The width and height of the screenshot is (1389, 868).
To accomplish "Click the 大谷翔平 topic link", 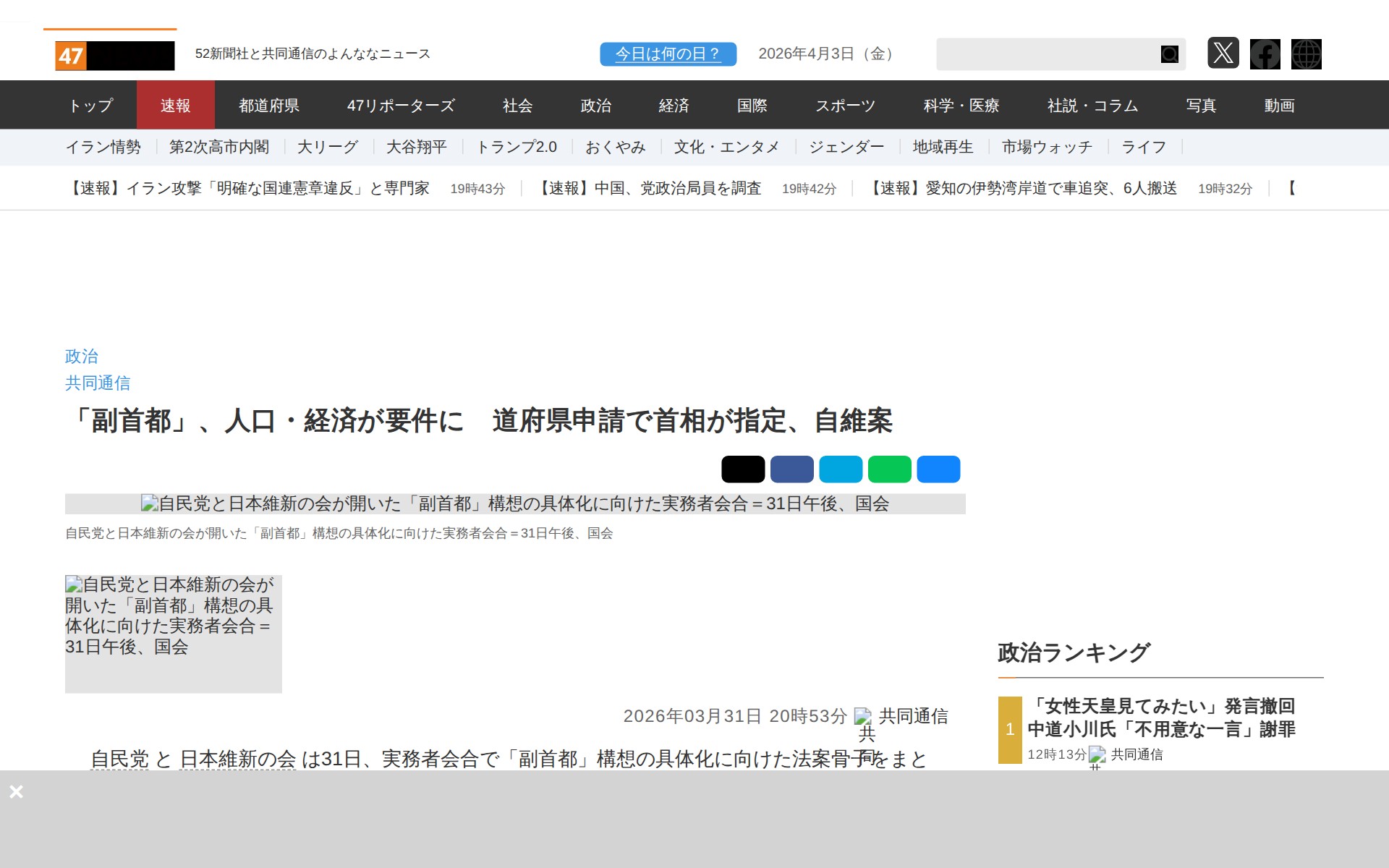I will pos(416,148).
